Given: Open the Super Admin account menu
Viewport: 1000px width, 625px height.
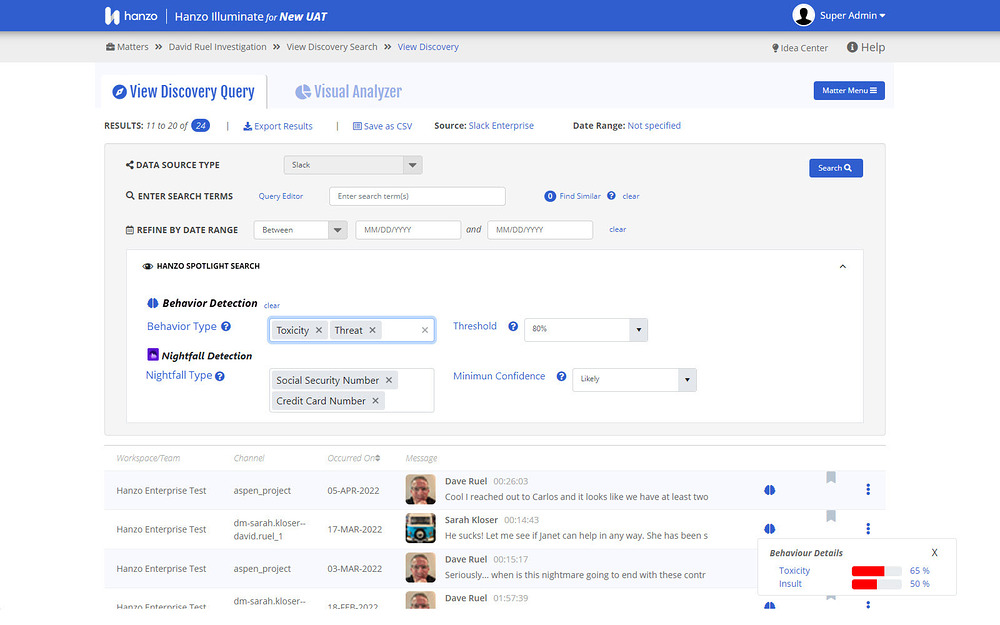Looking at the screenshot, I should [853, 16].
